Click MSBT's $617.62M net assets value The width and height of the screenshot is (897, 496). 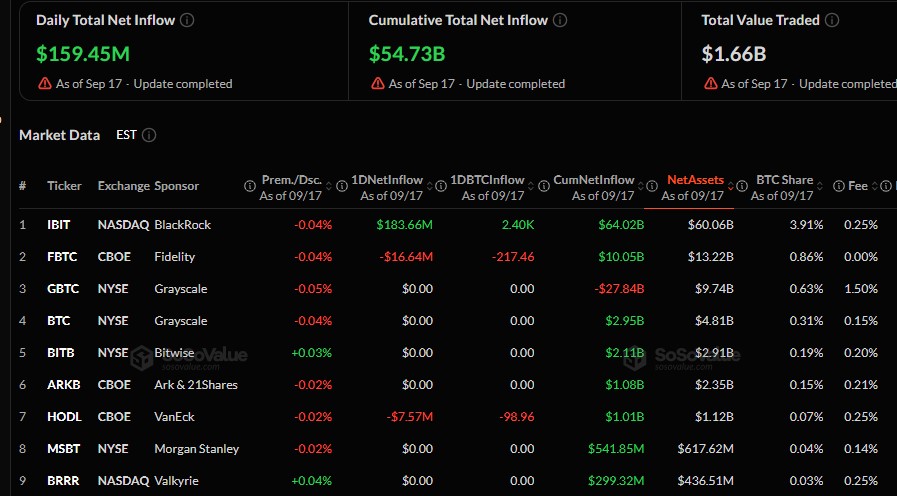pos(705,449)
